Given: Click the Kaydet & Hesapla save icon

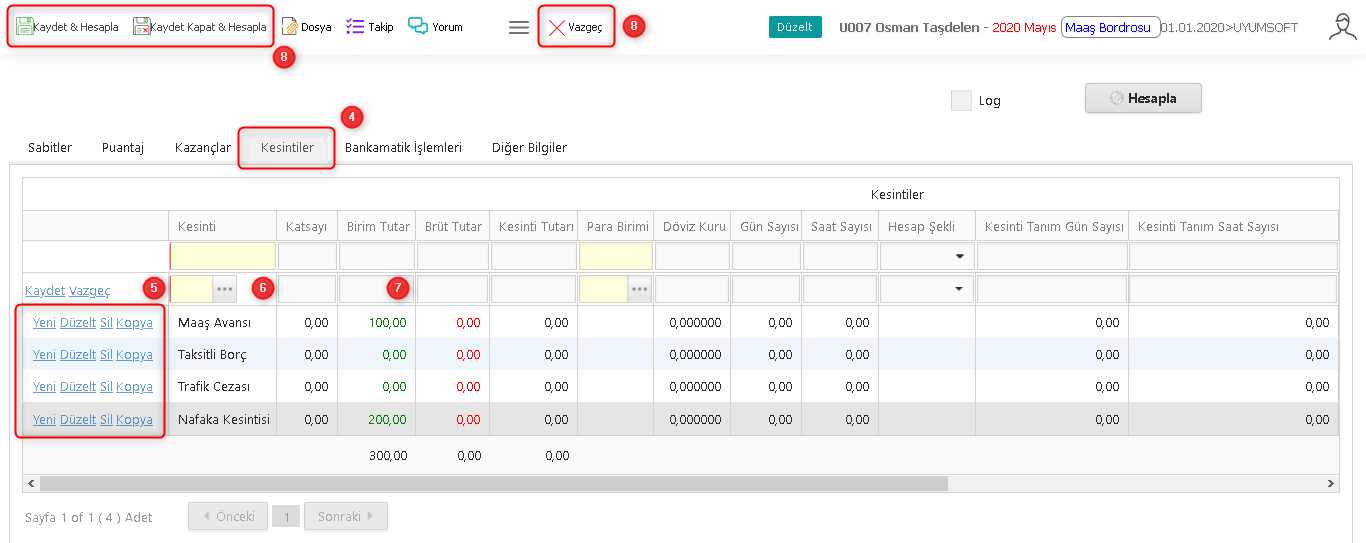Looking at the screenshot, I should [x=24, y=27].
